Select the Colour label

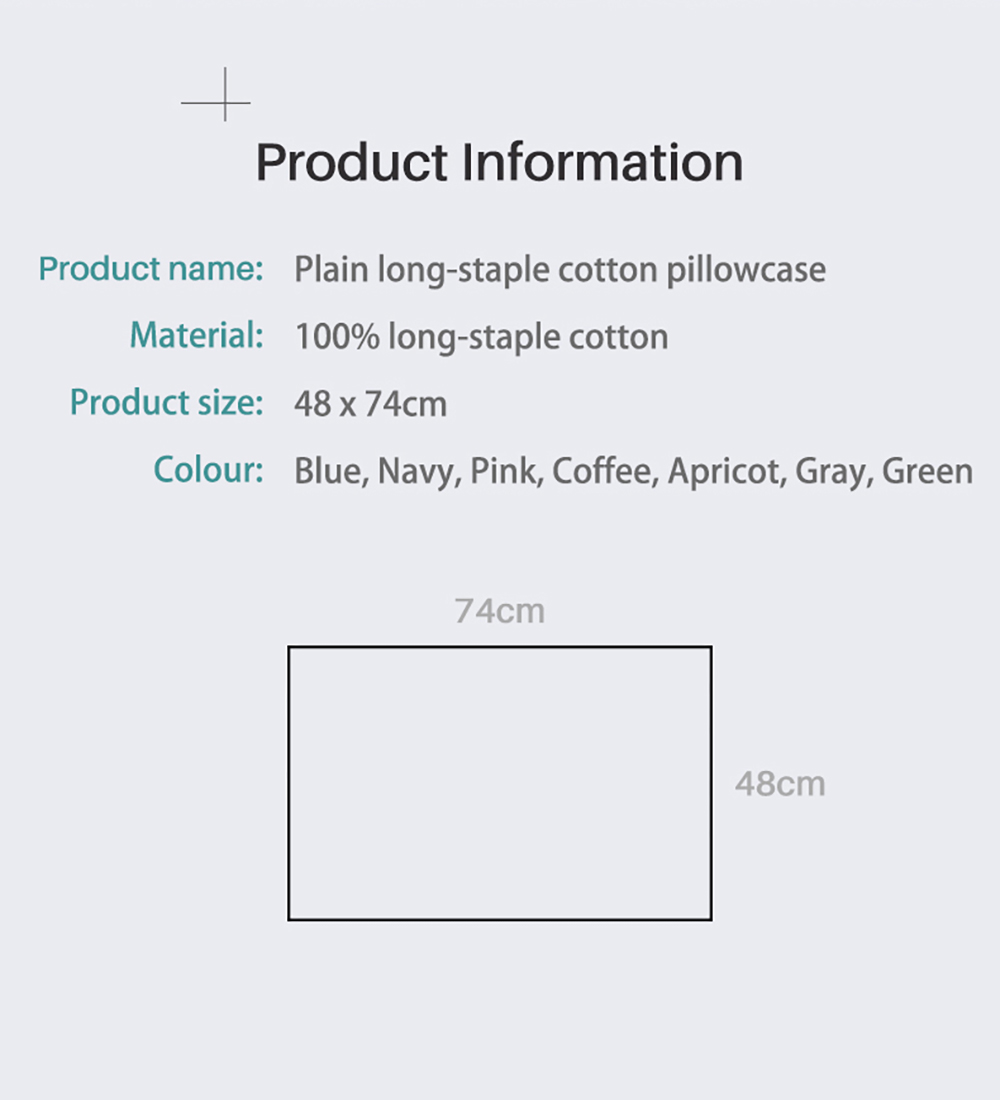[208, 469]
